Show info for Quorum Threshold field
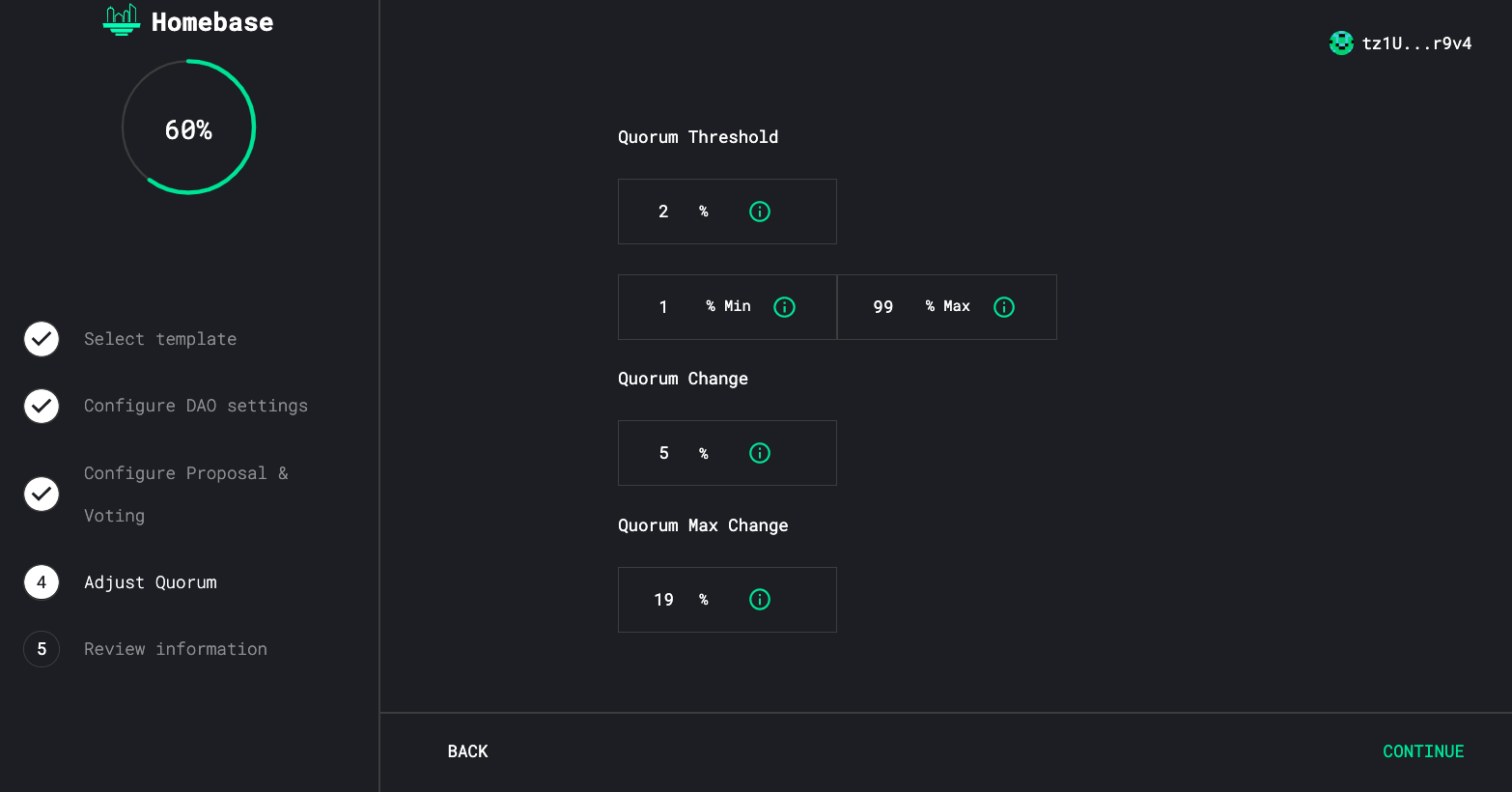 (x=760, y=212)
